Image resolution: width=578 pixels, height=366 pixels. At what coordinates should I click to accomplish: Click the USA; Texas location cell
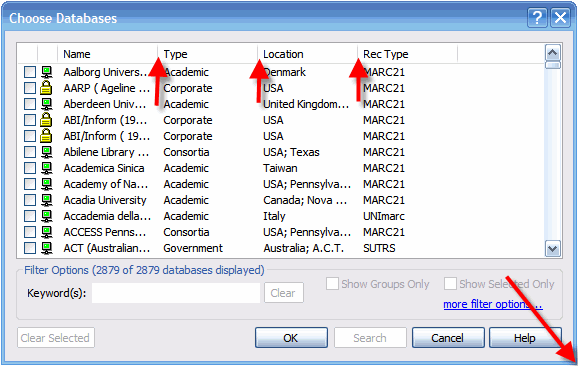point(291,152)
